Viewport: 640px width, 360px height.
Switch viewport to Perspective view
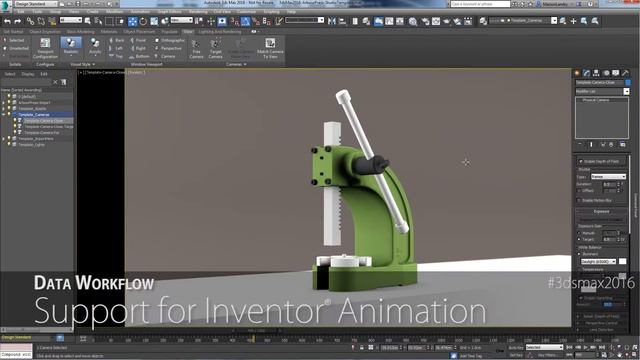pyautogui.click(x=168, y=49)
